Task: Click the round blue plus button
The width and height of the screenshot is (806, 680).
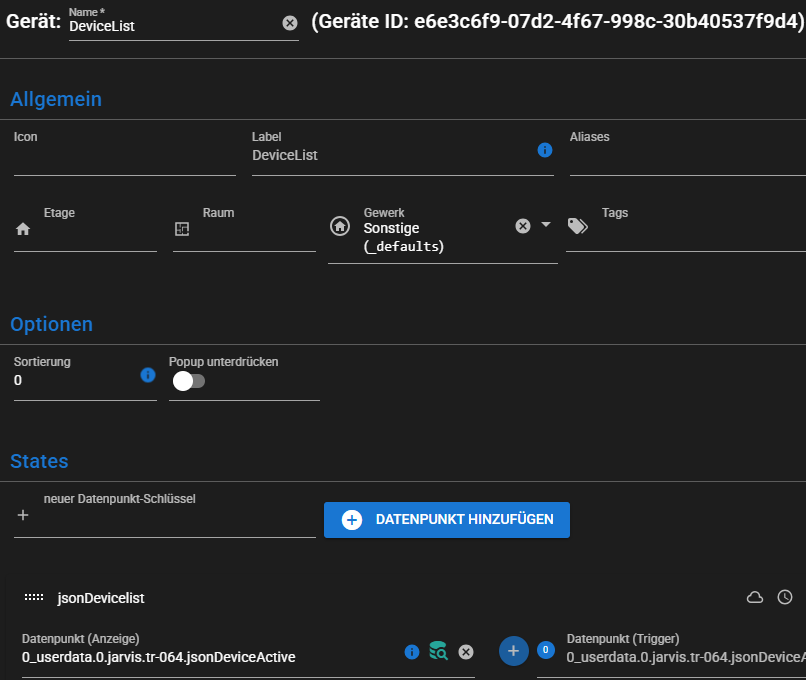Action: point(513,651)
